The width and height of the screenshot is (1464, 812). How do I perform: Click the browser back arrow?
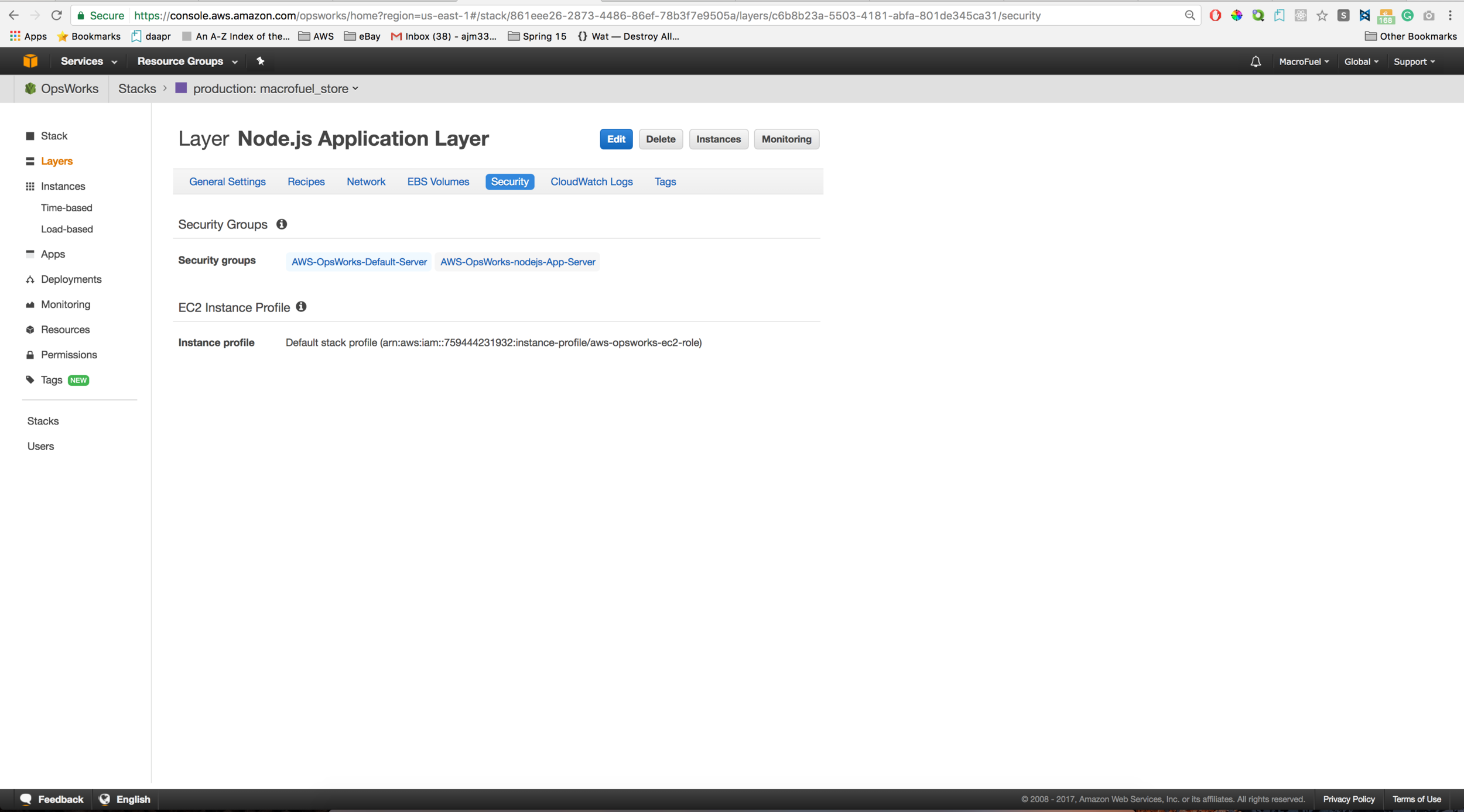click(x=13, y=16)
